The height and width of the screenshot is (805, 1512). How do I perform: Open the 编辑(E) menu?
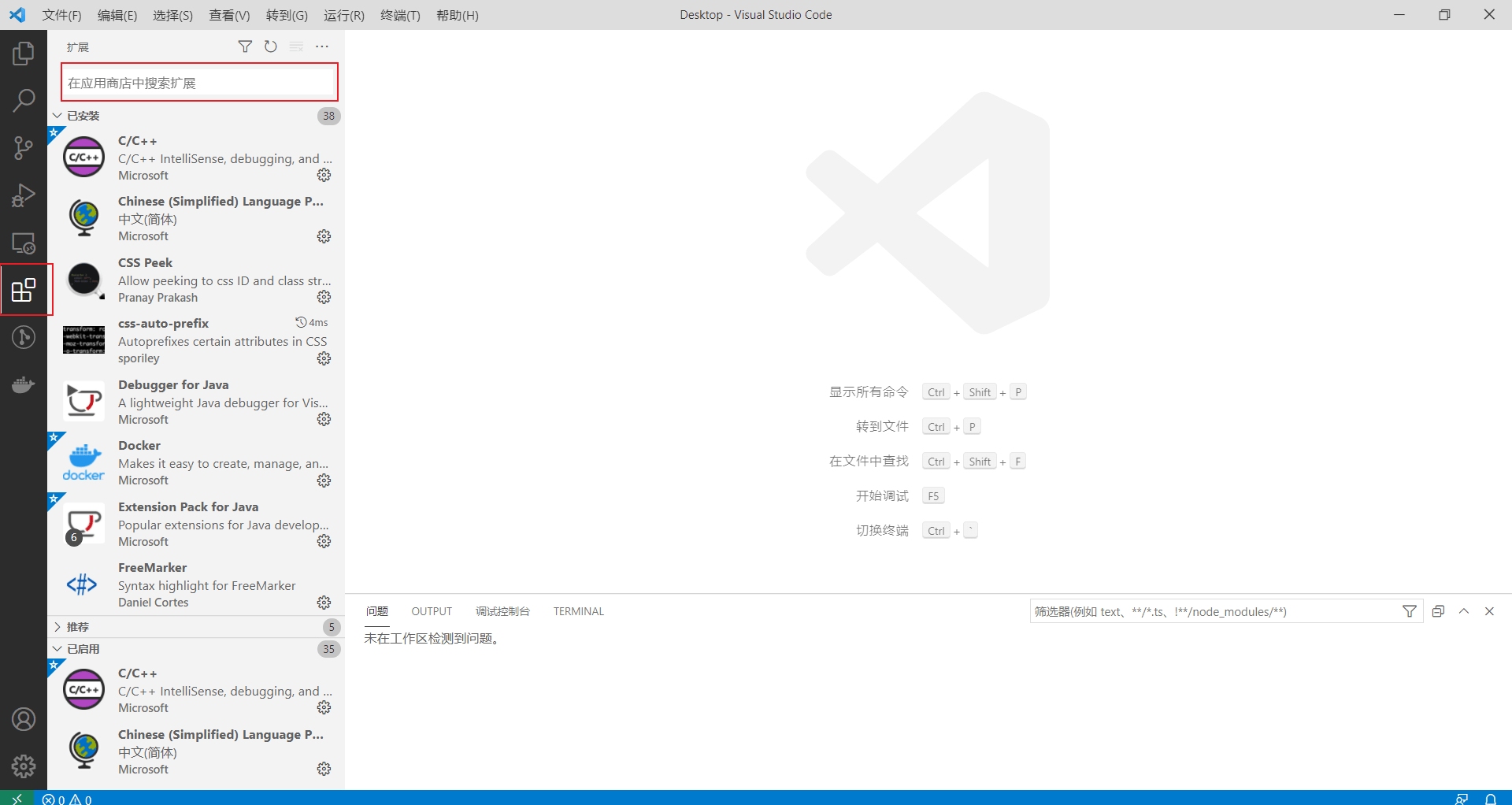click(x=117, y=15)
